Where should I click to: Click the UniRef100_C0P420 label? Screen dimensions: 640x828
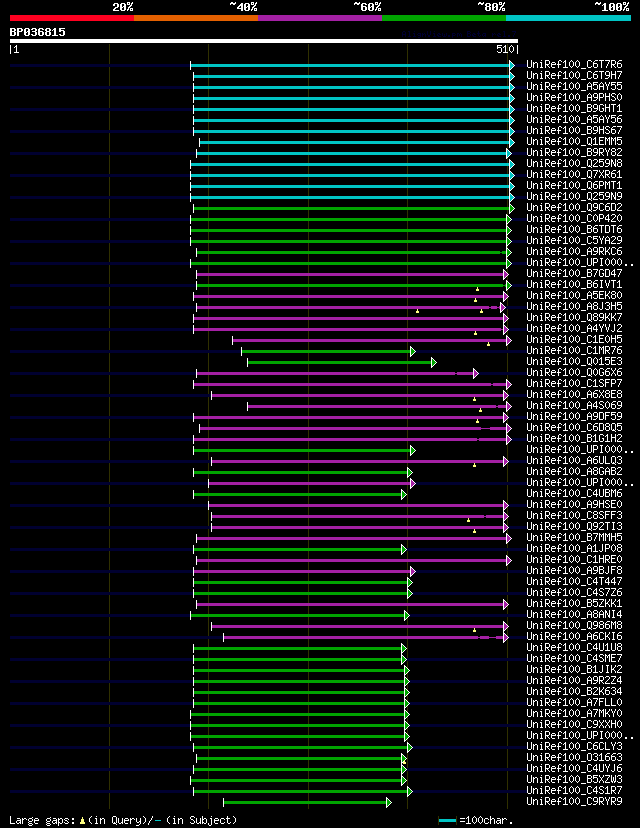[574, 219]
